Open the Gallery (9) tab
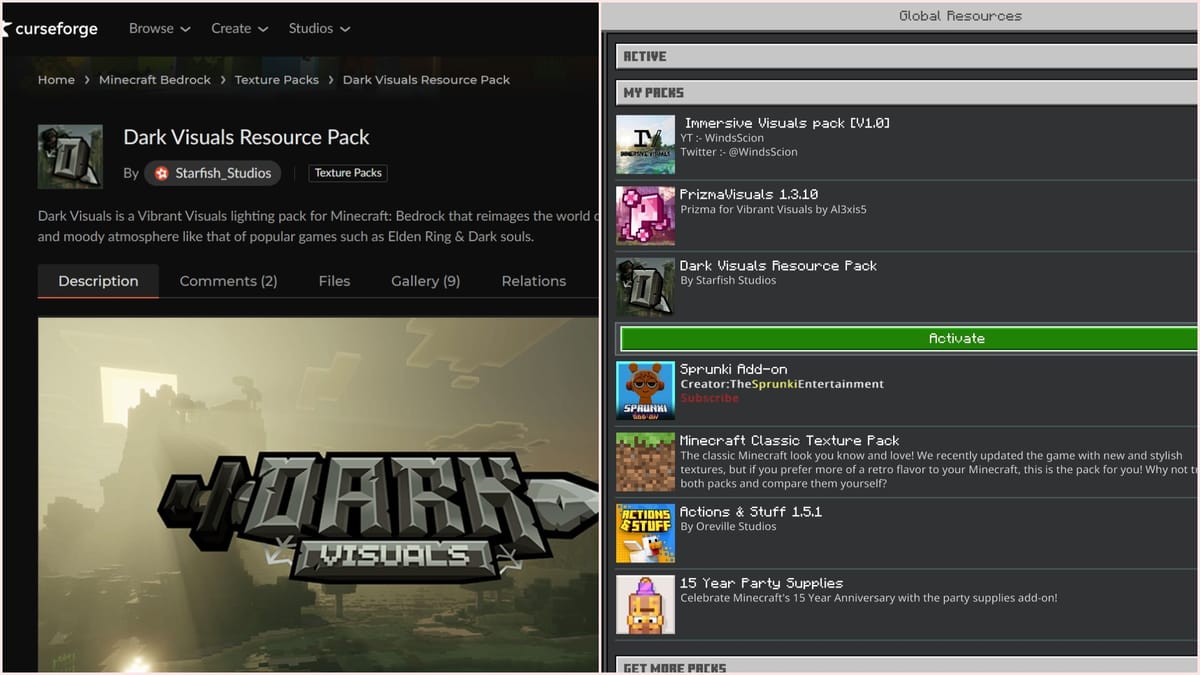The width and height of the screenshot is (1200, 675). click(425, 281)
